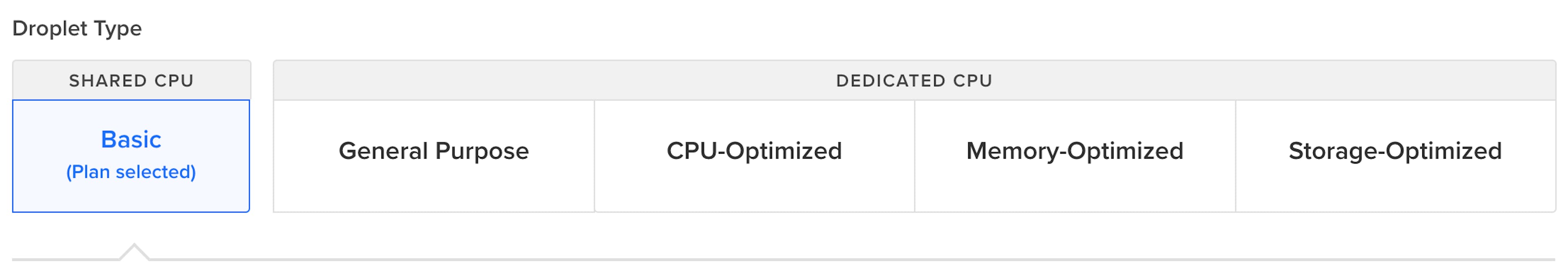This screenshot has width=1568, height=276.
Task: Click the "Storage-Optimized" label text
Action: pyautogui.click(x=1395, y=150)
